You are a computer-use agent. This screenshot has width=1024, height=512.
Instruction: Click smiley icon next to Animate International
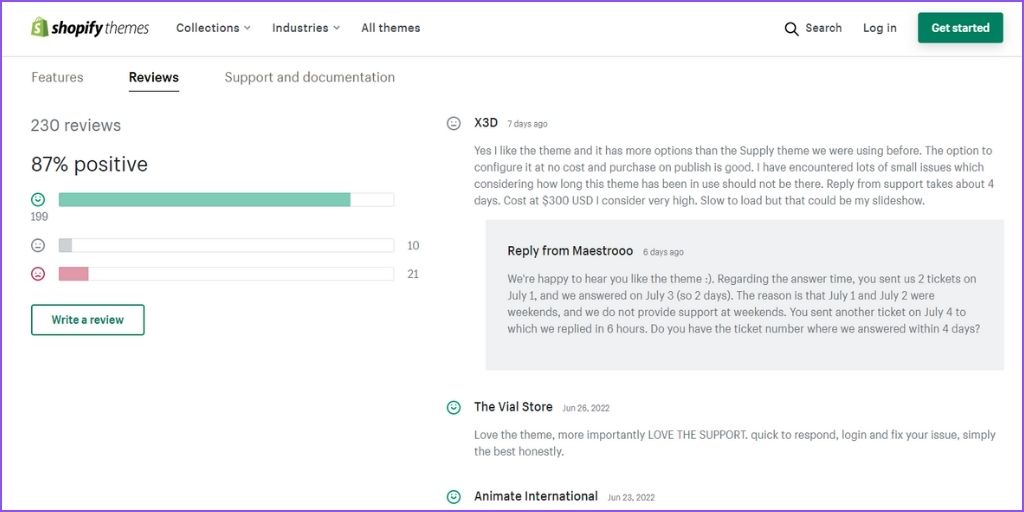point(453,497)
